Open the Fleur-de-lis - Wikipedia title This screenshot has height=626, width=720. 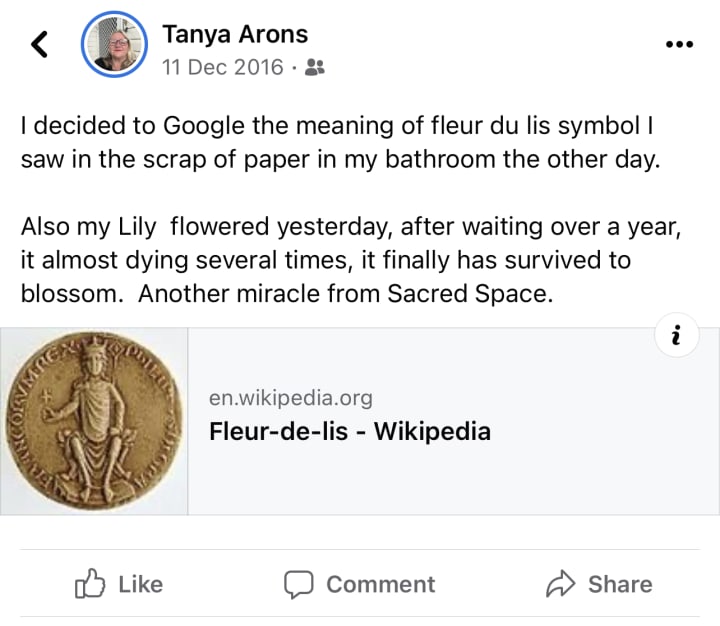pyautogui.click(x=350, y=432)
